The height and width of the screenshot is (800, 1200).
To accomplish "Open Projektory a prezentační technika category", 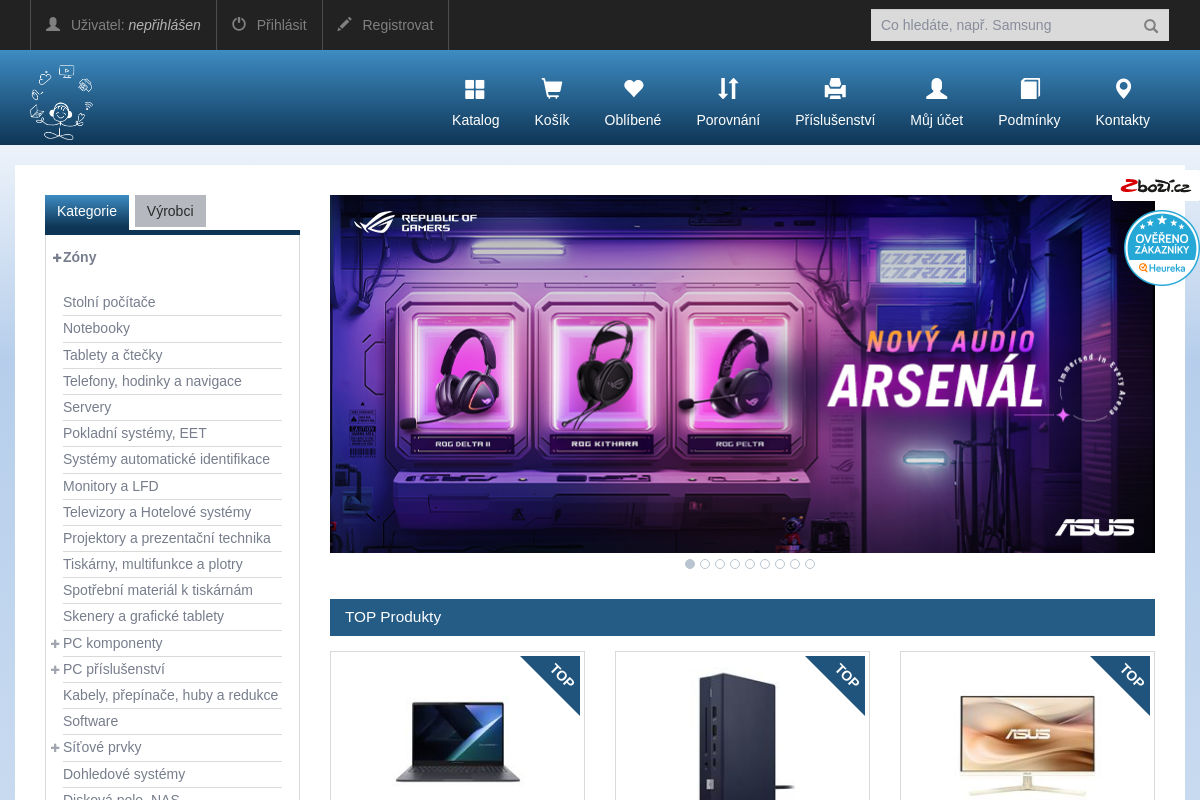I will [x=167, y=538].
